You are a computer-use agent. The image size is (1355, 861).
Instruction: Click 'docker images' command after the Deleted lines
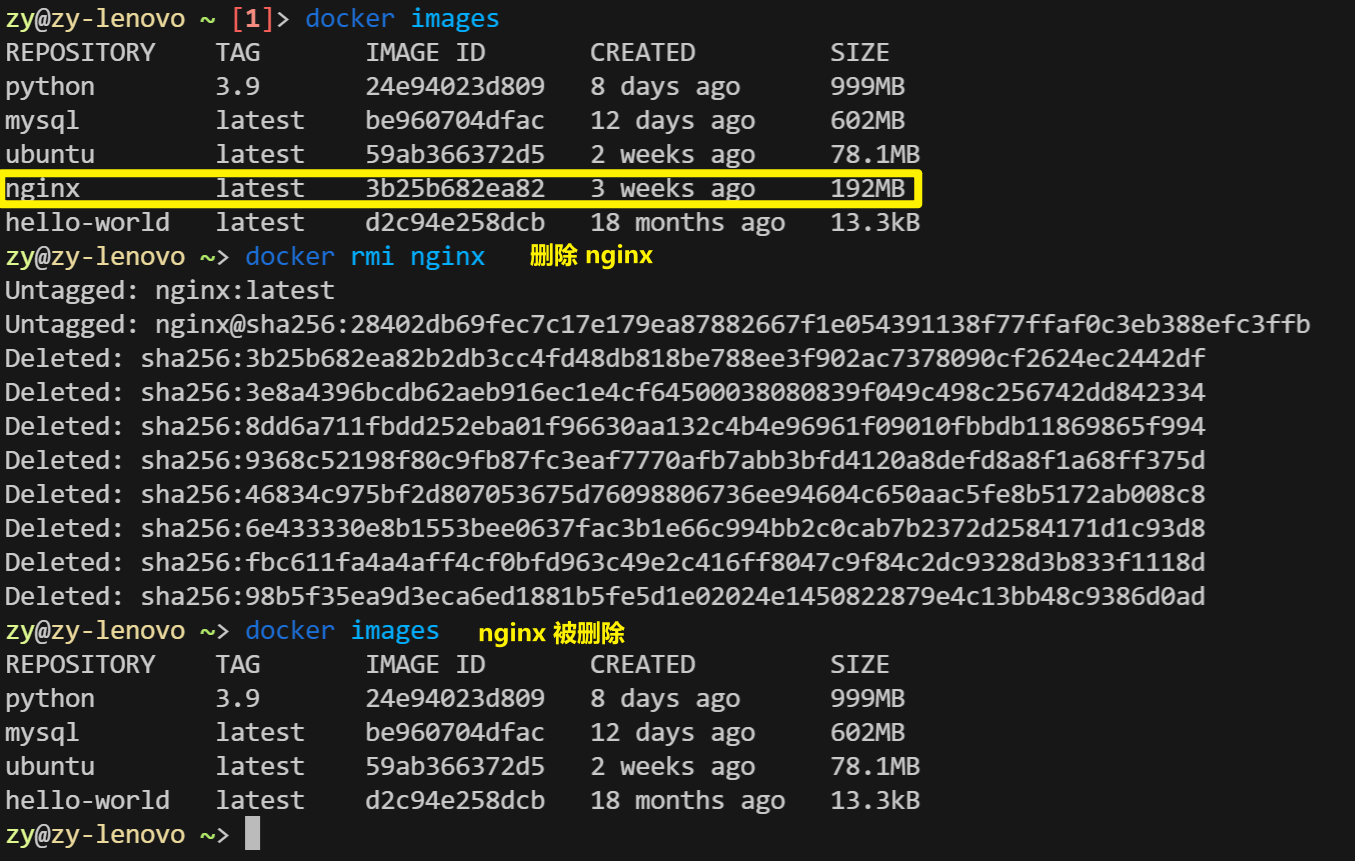[342, 630]
